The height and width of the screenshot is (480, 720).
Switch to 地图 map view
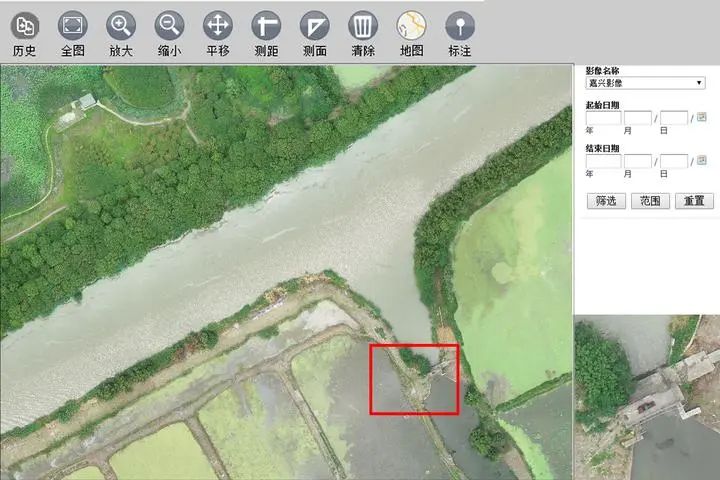pos(411,26)
